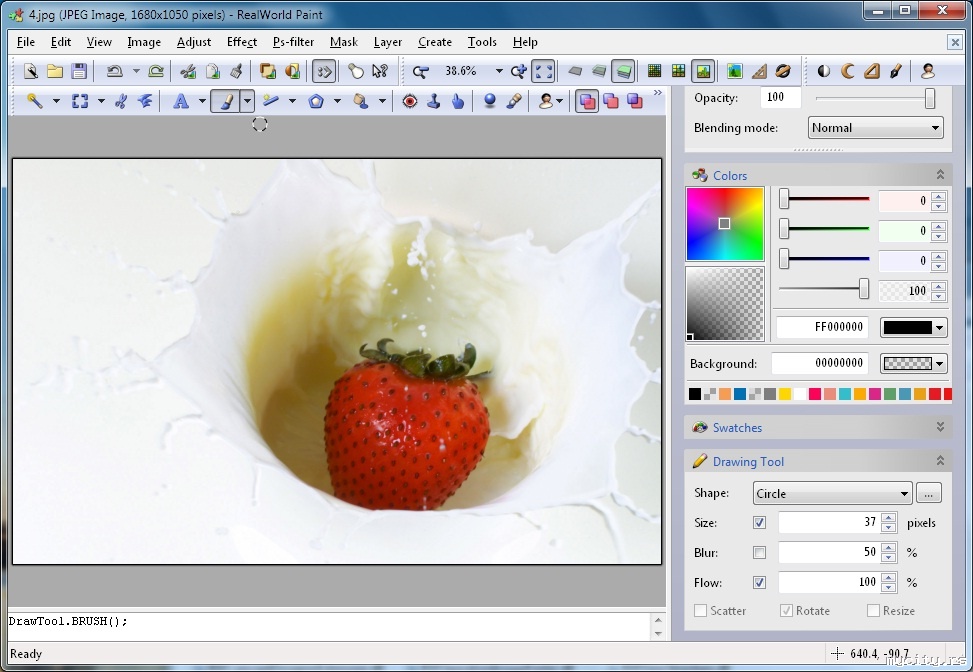Open the Layer menu
This screenshot has width=973, height=672.
tap(388, 42)
